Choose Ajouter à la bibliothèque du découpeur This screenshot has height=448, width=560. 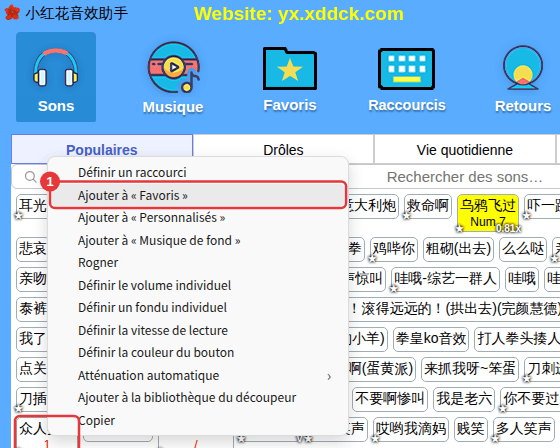tap(198, 398)
